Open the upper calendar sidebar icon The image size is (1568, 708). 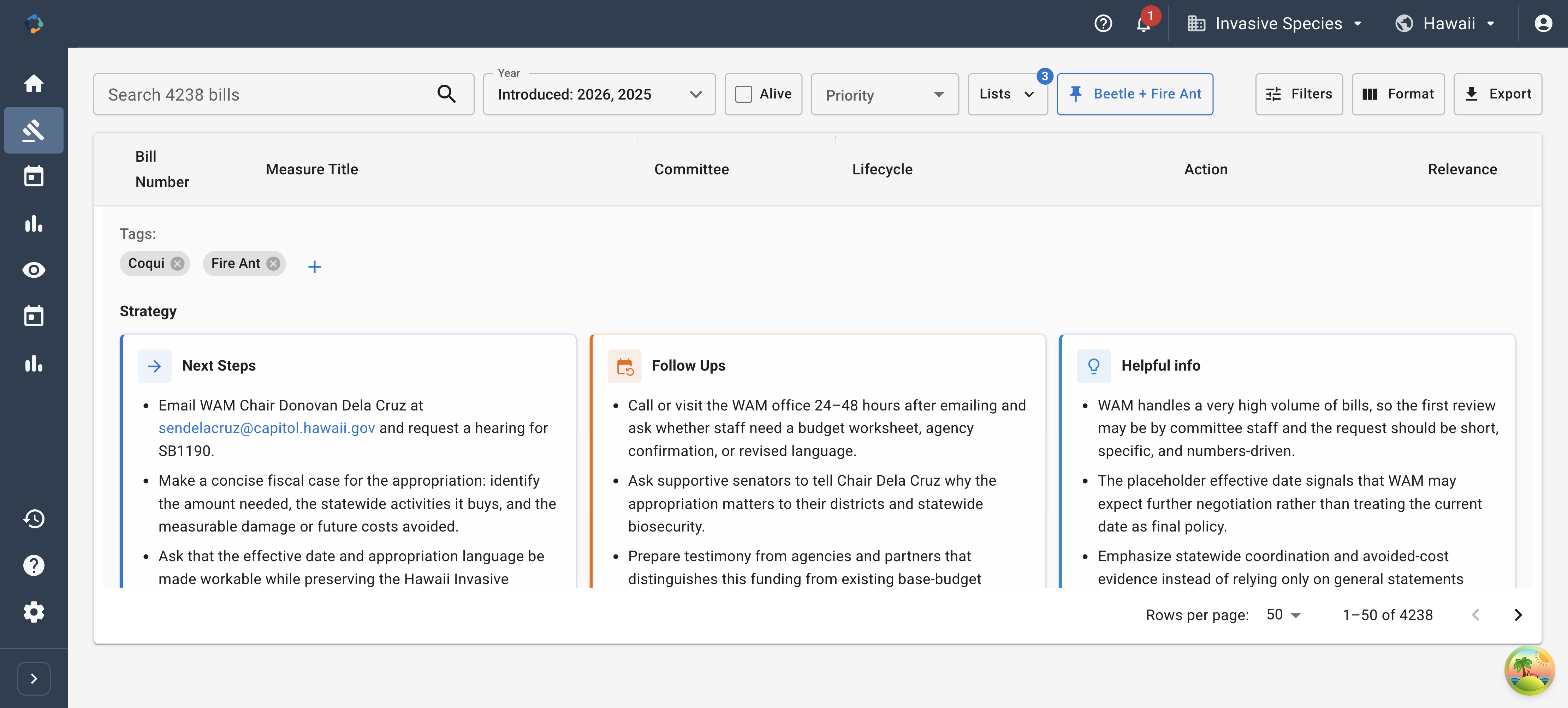coord(34,177)
